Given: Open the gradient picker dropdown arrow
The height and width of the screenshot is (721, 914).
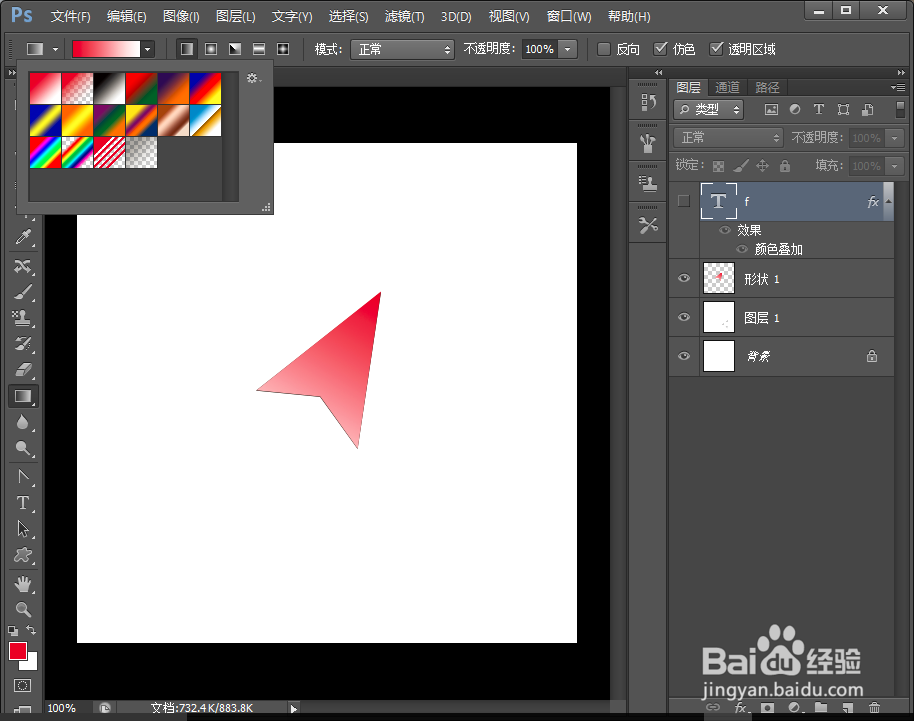Looking at the screenshot, I should pyautogui.click(x=147, y=50).
